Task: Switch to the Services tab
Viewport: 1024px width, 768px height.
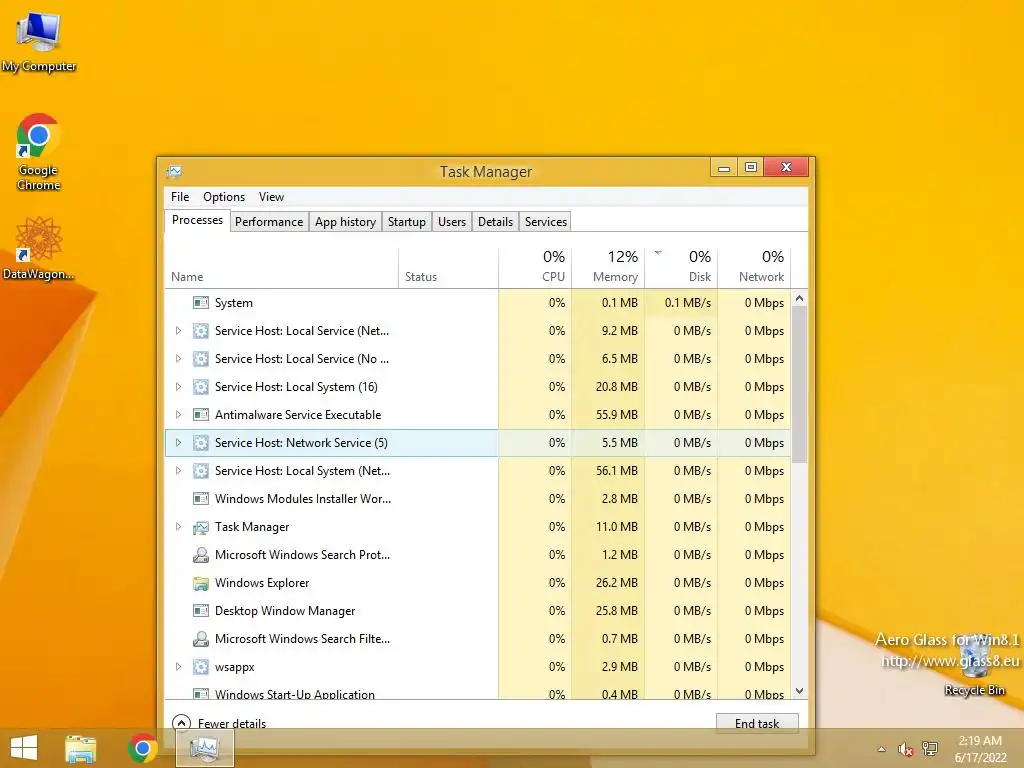Action: coord(546,222)
